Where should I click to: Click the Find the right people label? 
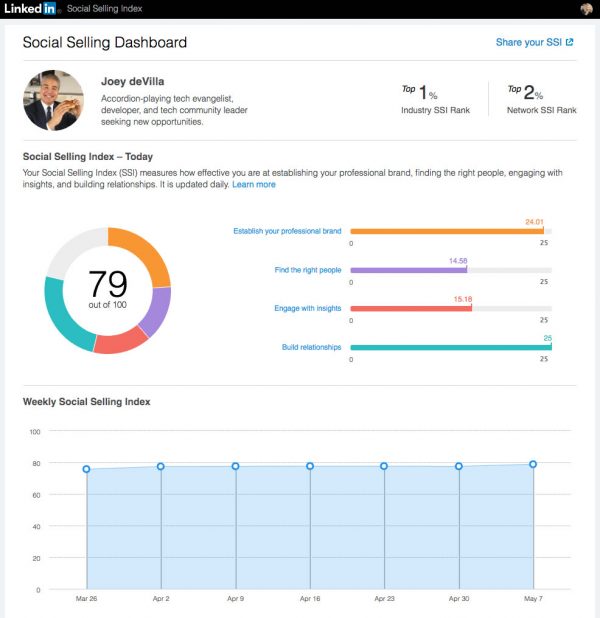pyautogui.click(x=307, y=270)
